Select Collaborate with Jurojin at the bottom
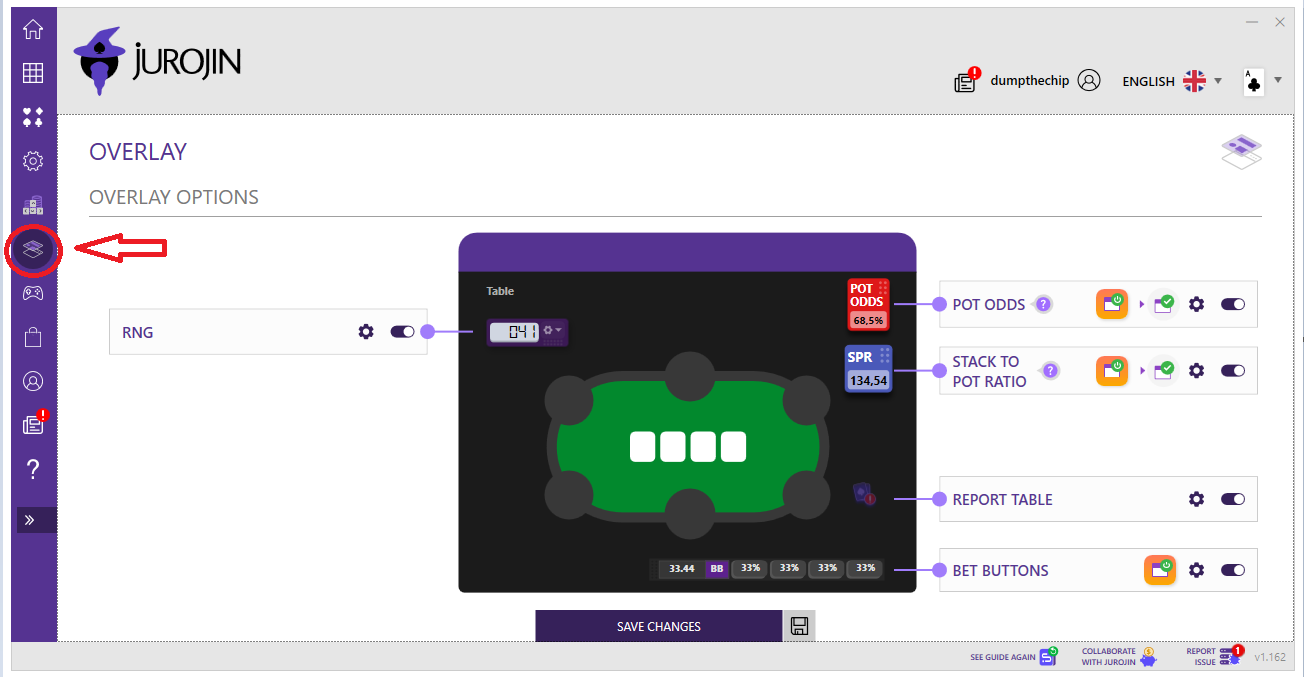Screen dimensions: 1304x677 [x=1110, y=656]
